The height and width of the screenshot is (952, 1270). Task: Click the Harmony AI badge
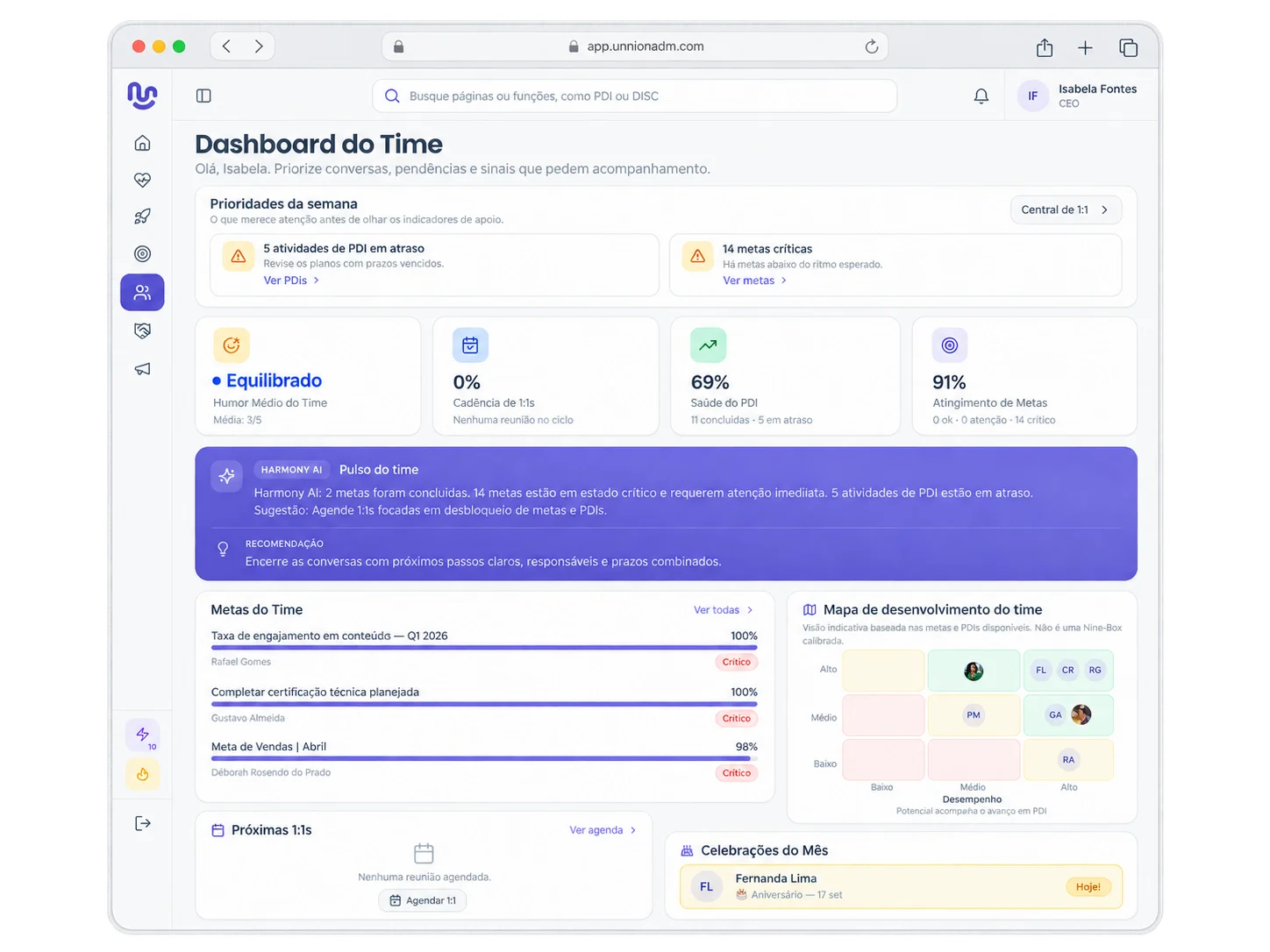pyautogui.click(x=292, y=470)
